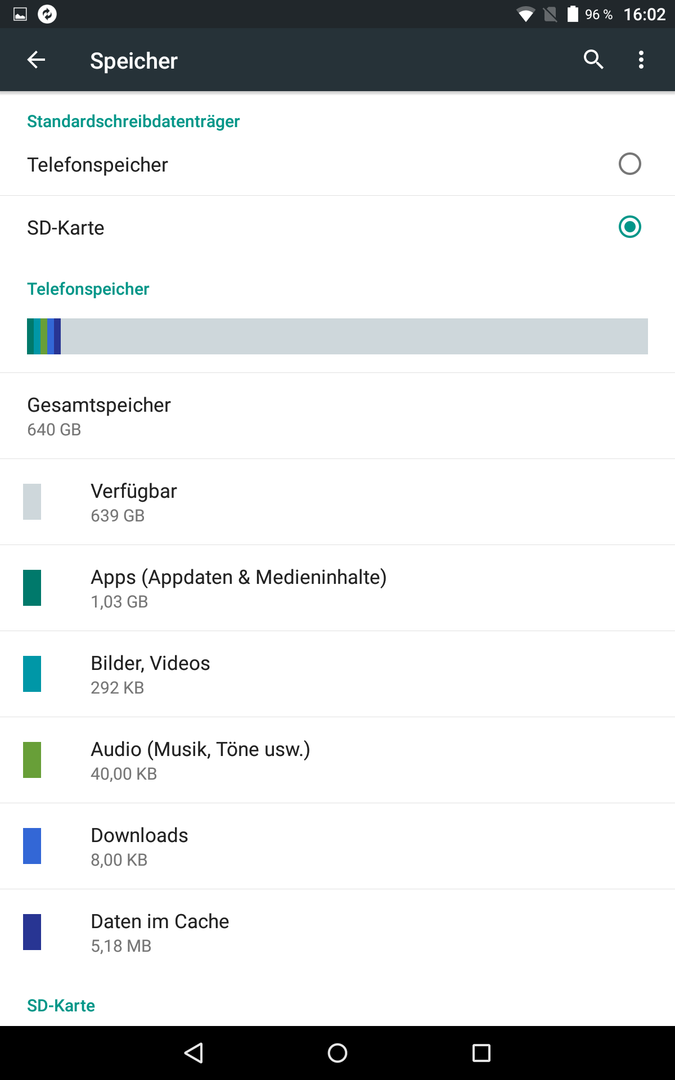The width and height of the screenshot is (675, 1080).
Task: Open the Downloads storage entry
Action: point(338,846)
